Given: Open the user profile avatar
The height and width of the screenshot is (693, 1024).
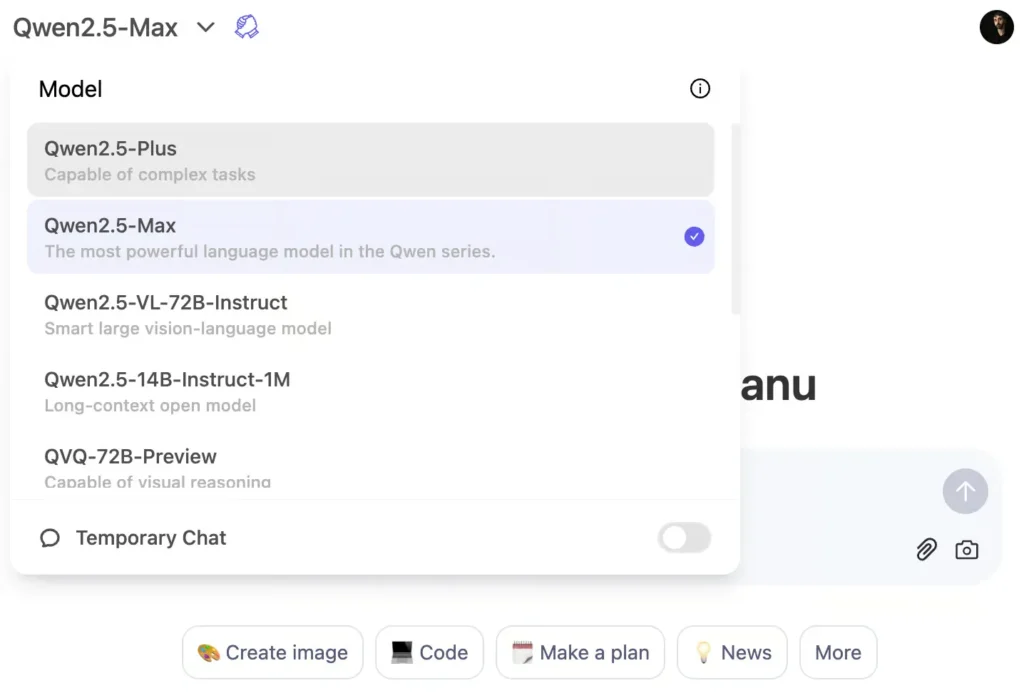Looking at the screenshot, I should point(996,27).
